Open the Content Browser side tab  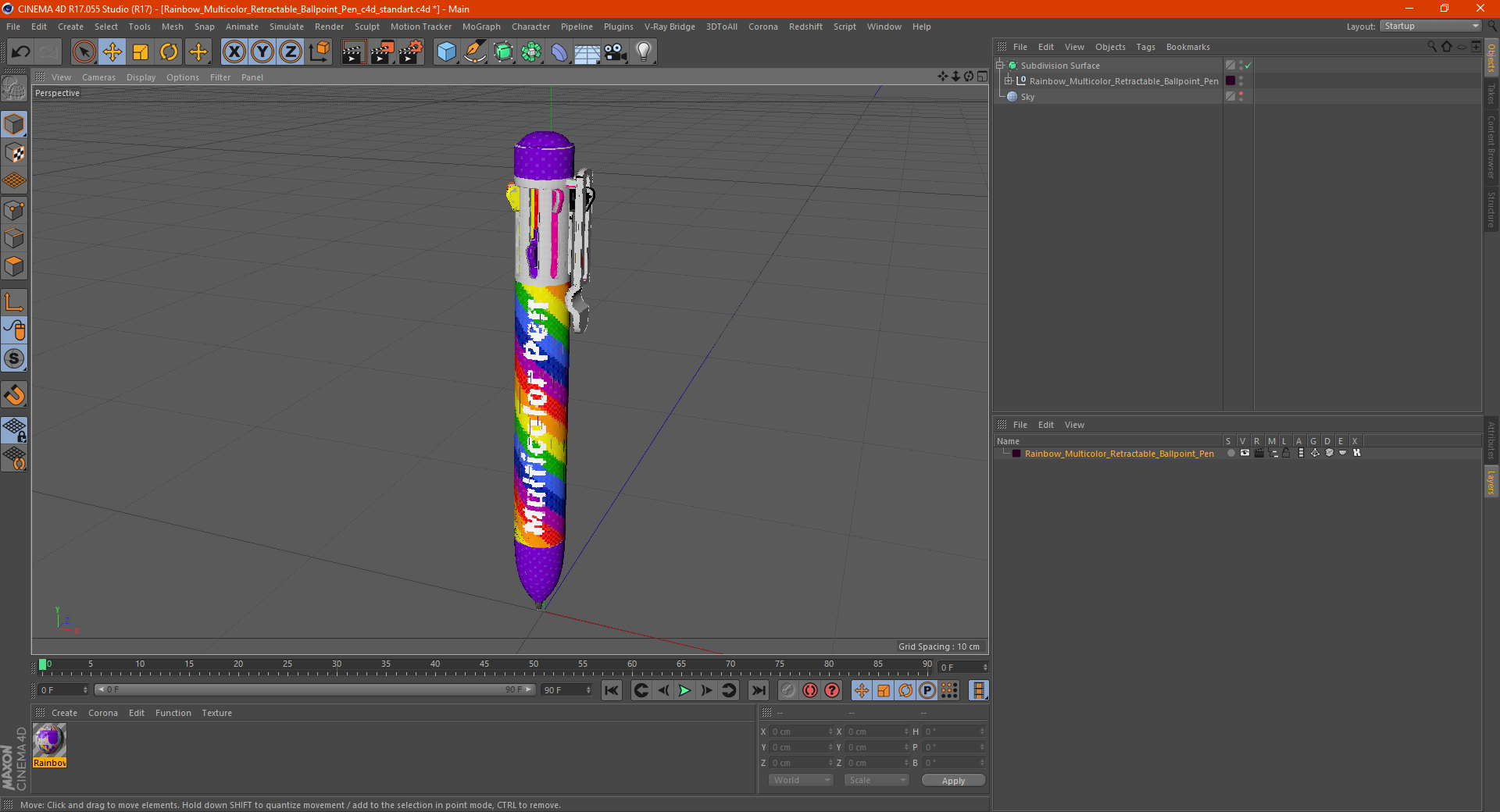(x=1491, y=146)
